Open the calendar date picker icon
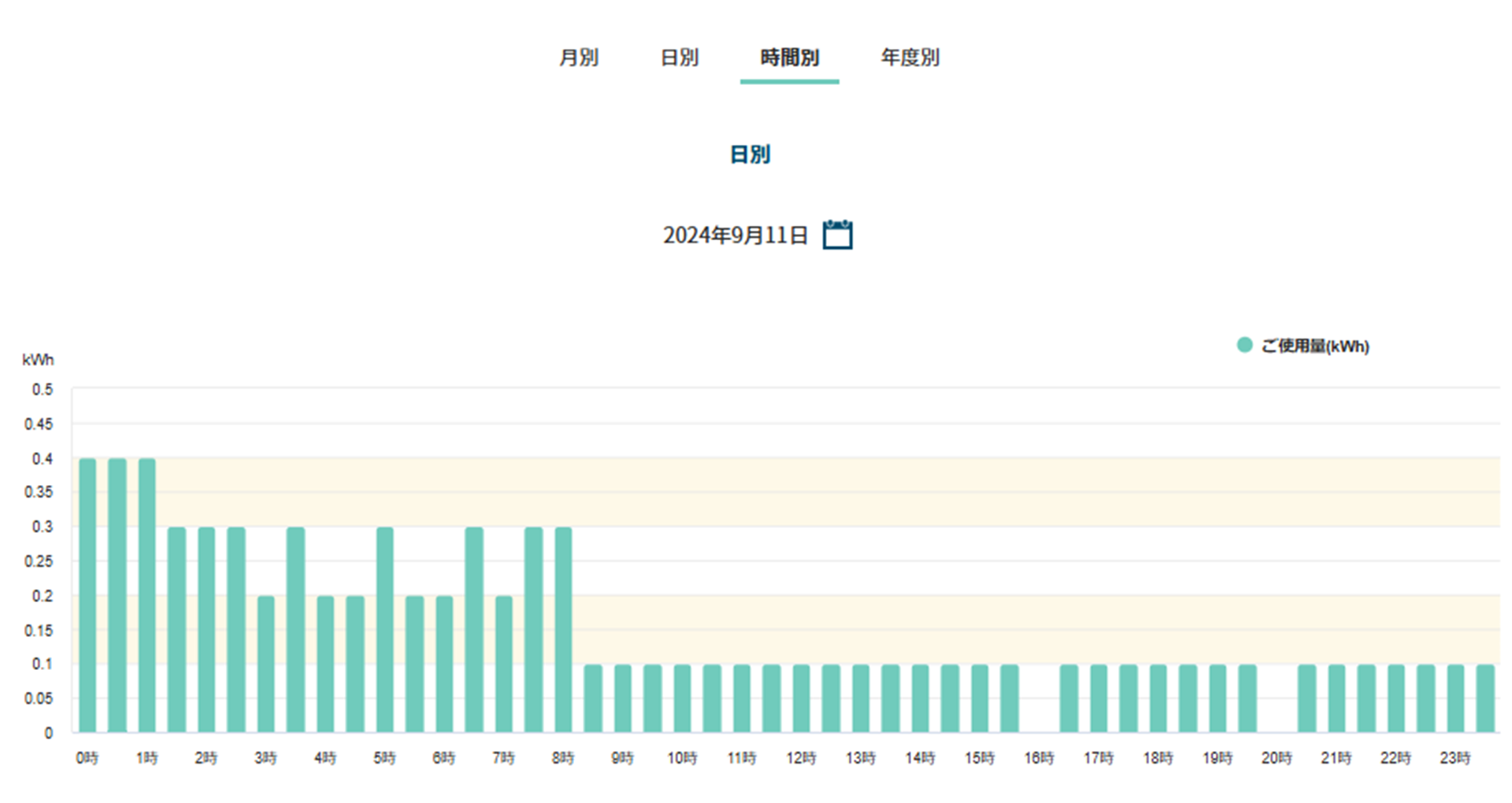Viewport: 1512px width, 803px height. tap(837, 235)
